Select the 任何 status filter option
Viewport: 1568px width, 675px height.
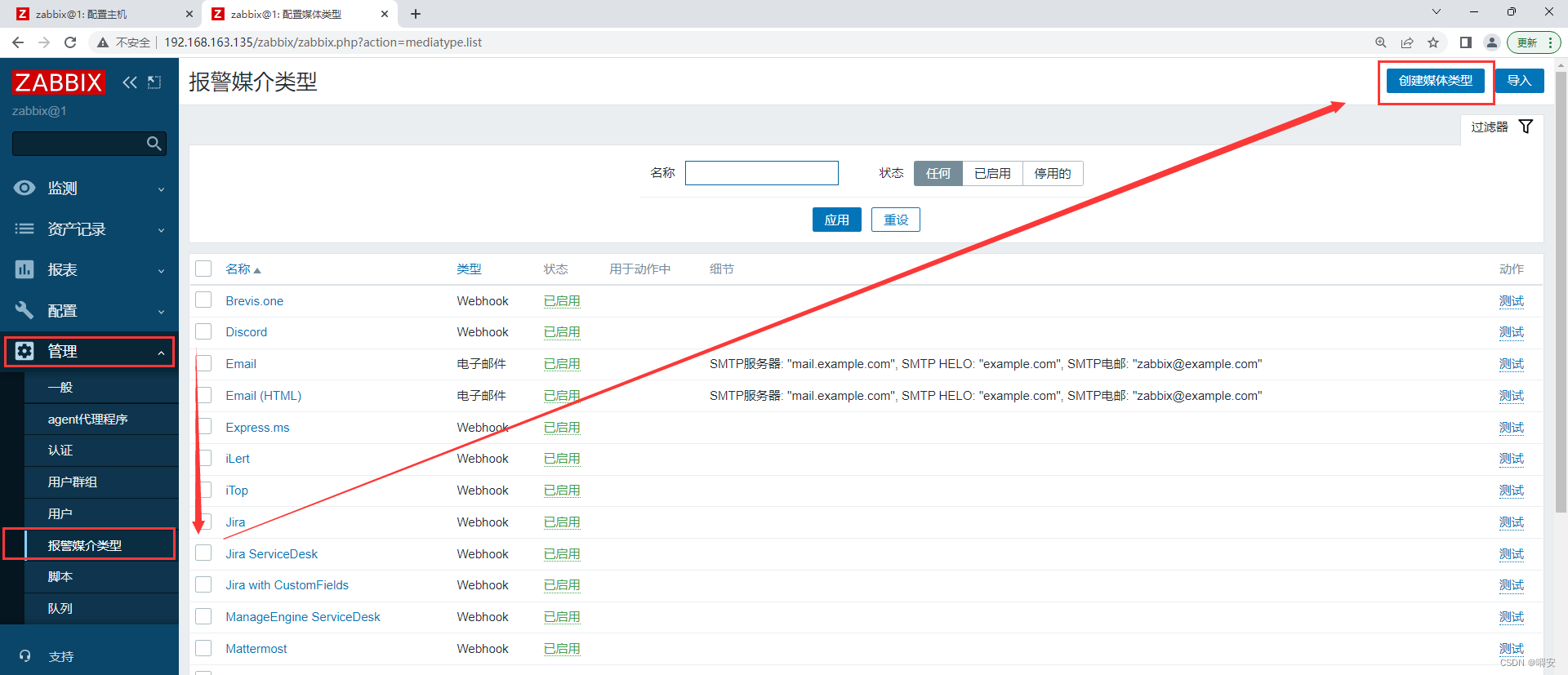coord(938,173)
